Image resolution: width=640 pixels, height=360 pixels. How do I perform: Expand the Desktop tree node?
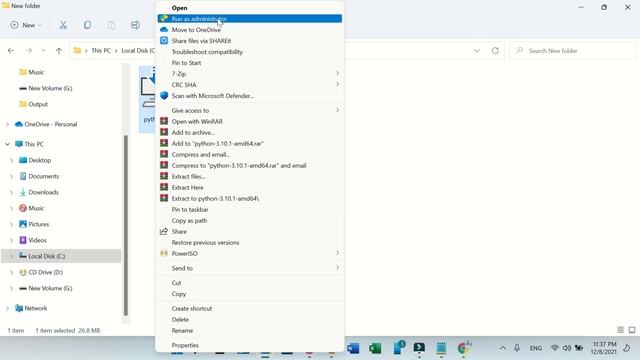coord(11,160)
